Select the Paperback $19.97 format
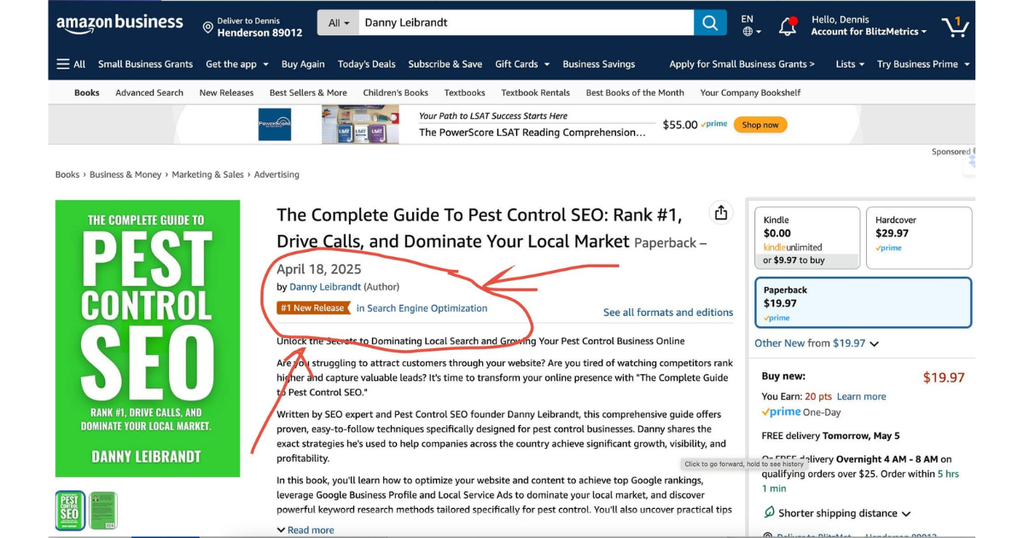This screenshot has height=538, width=1024. point(863,303)
